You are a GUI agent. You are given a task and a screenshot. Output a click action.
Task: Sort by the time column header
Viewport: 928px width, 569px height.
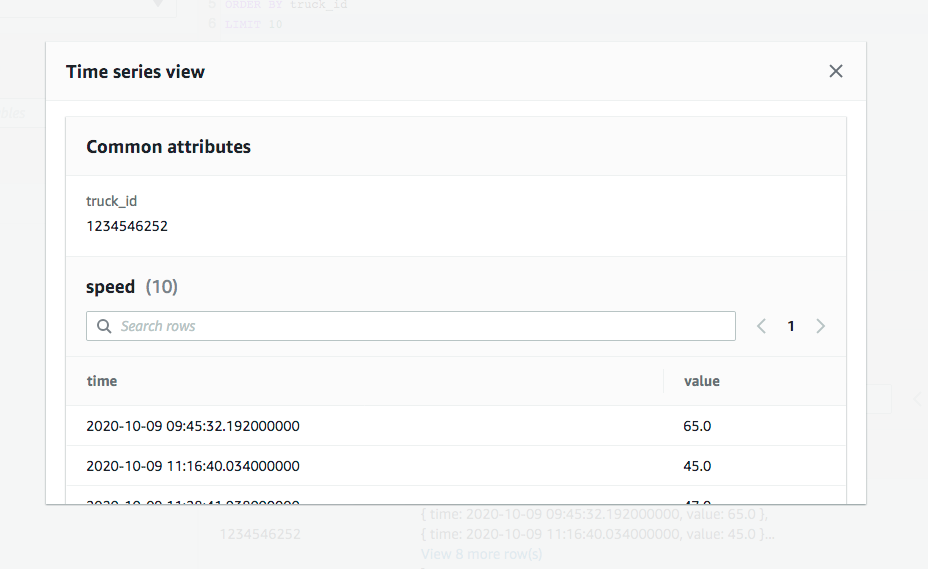[102, 381]
